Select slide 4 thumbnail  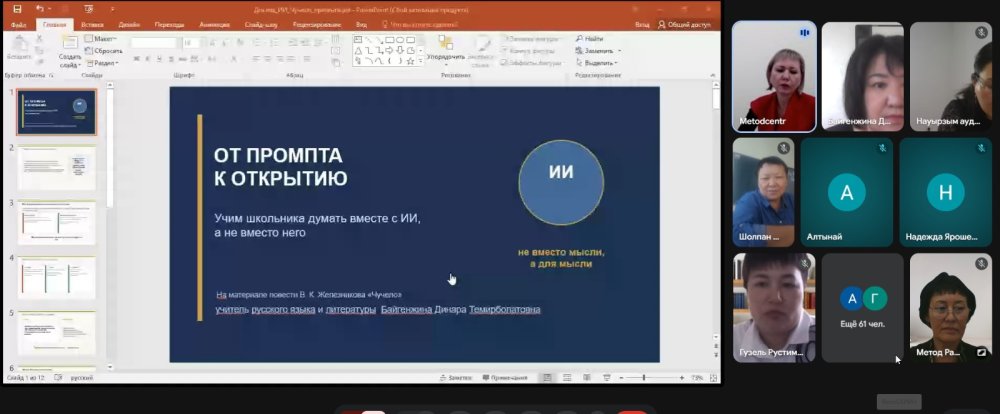tap(56, 278)
